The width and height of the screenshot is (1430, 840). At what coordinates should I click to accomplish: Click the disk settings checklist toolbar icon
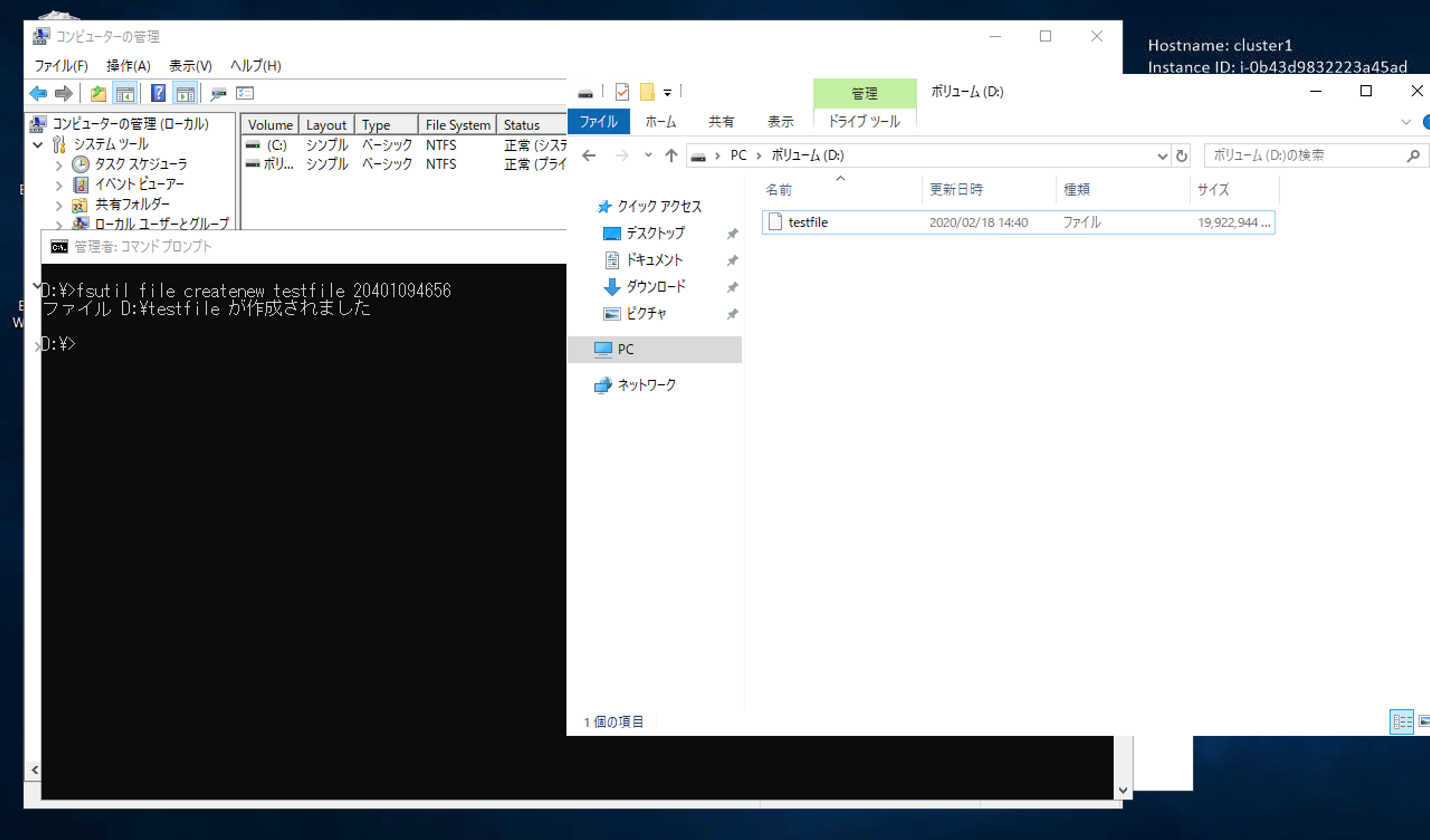coord(245,93)
